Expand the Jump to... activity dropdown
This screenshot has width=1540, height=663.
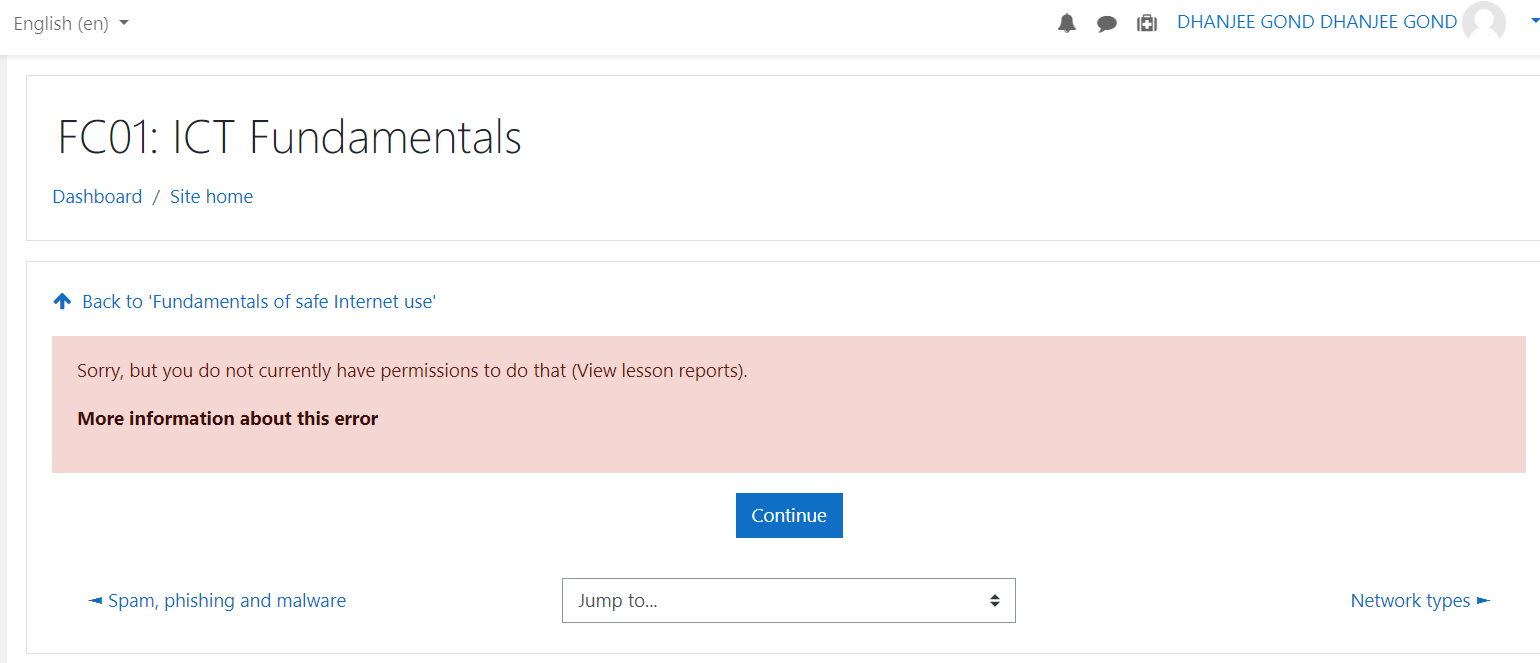[x=788, y=601]
